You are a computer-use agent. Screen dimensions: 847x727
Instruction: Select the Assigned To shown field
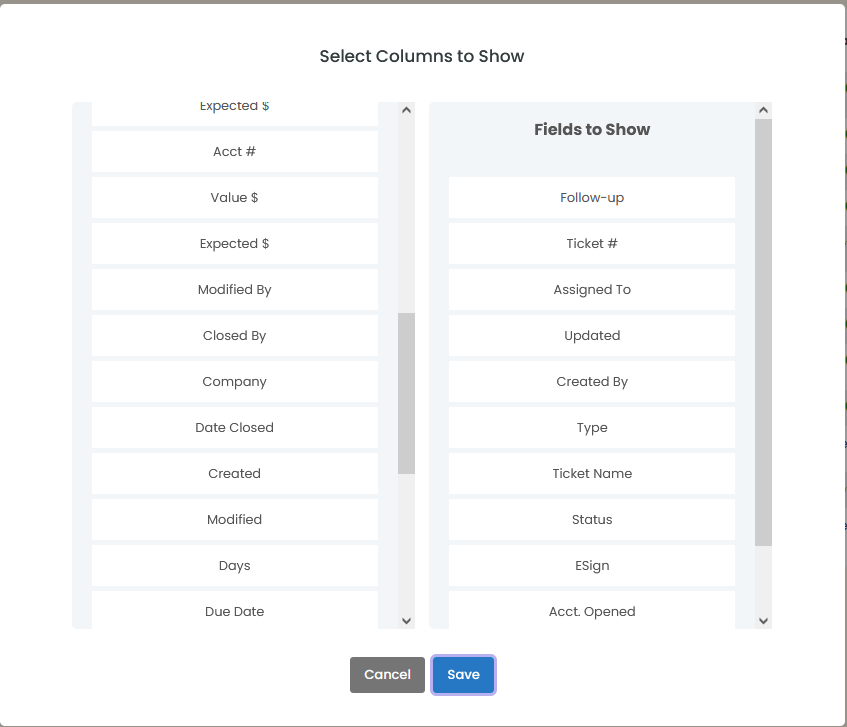tap(592, 290)
